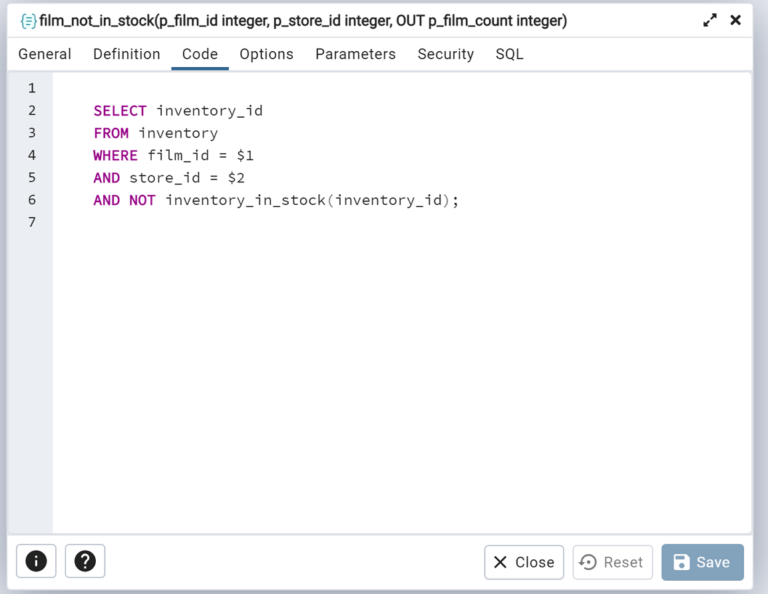Image resolution: width=768 pixels, height=594 pixels.
Task: Click the function icon beside the dialog title
Action: (x=28, y=21)
